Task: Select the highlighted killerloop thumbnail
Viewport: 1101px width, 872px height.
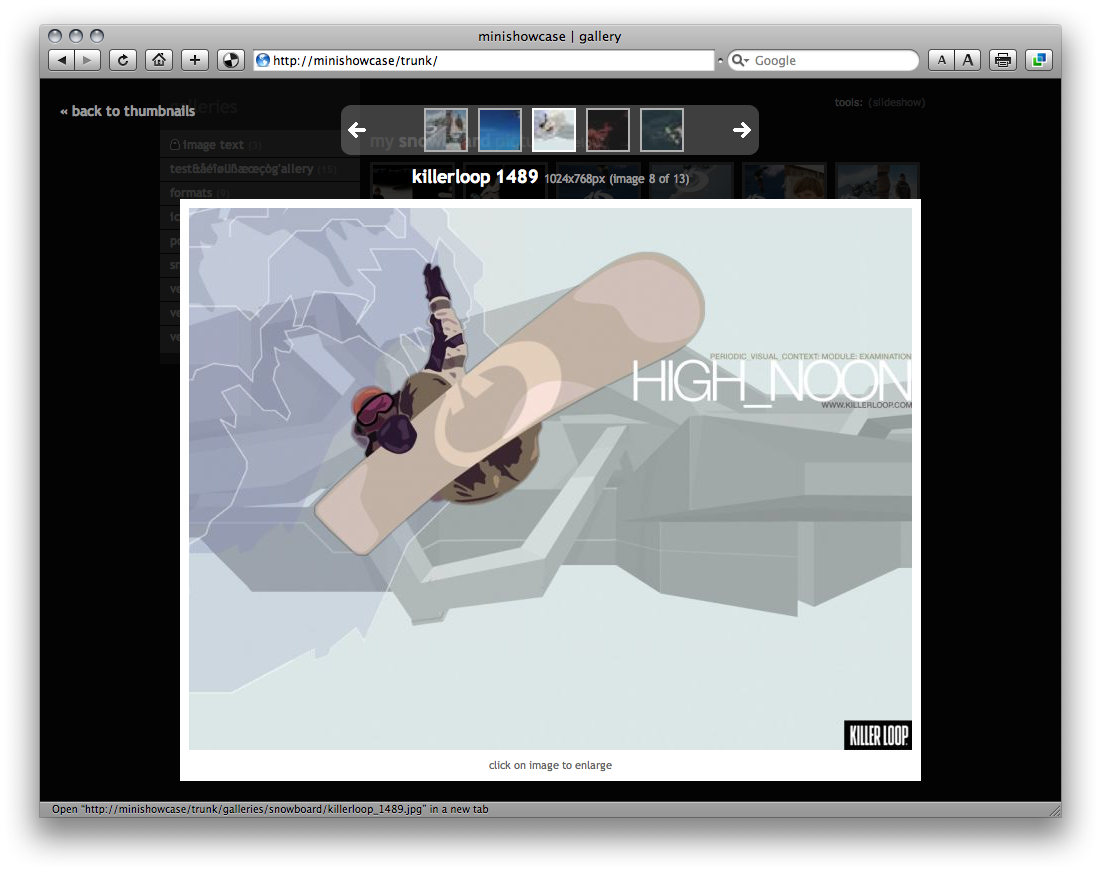Action: tap(554, 130)
